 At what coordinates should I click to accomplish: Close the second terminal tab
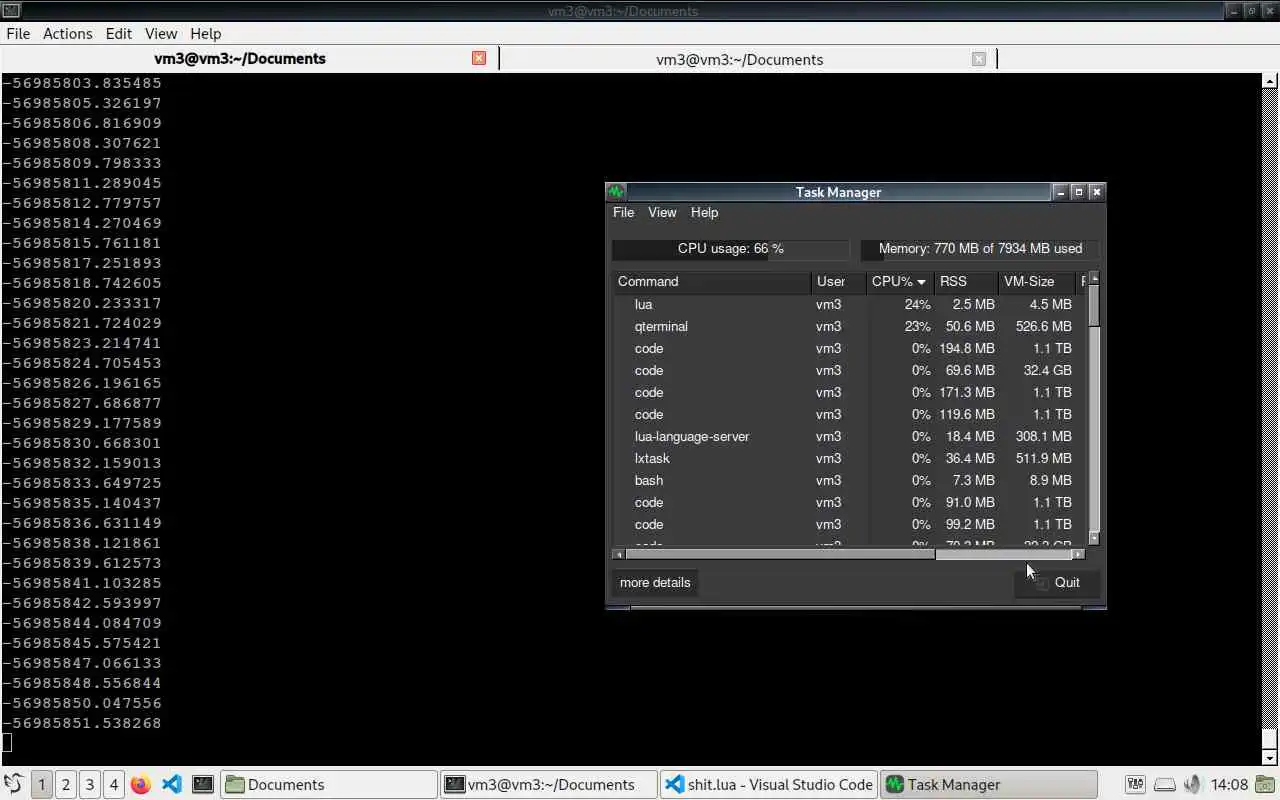[979, 59]
